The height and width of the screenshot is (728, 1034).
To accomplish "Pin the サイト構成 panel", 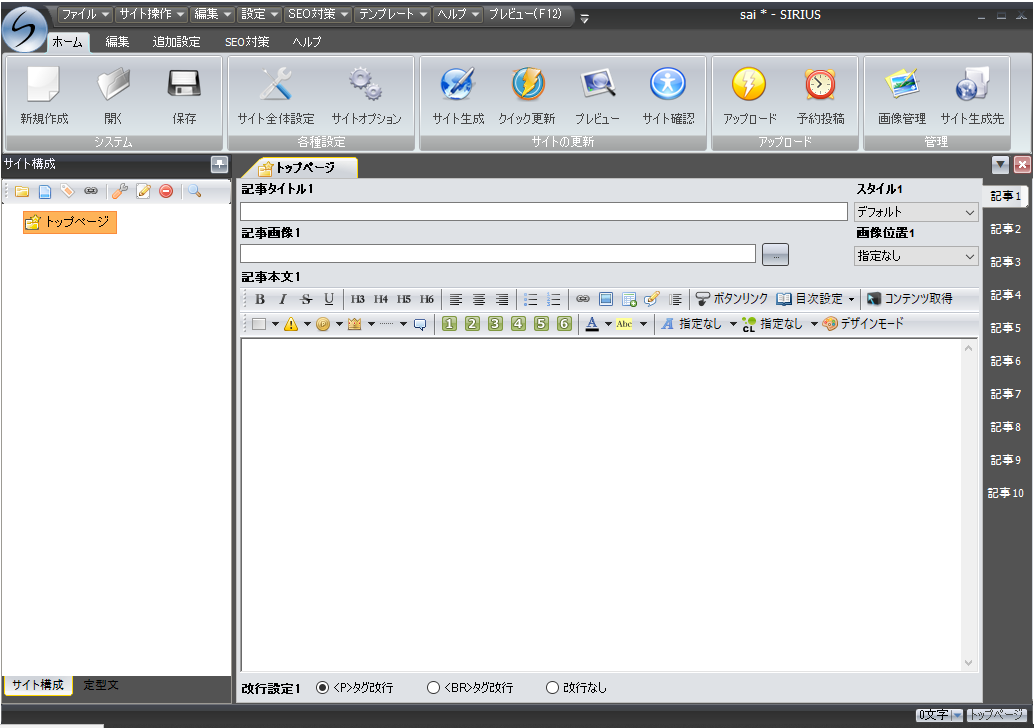I will coord(219,164).
